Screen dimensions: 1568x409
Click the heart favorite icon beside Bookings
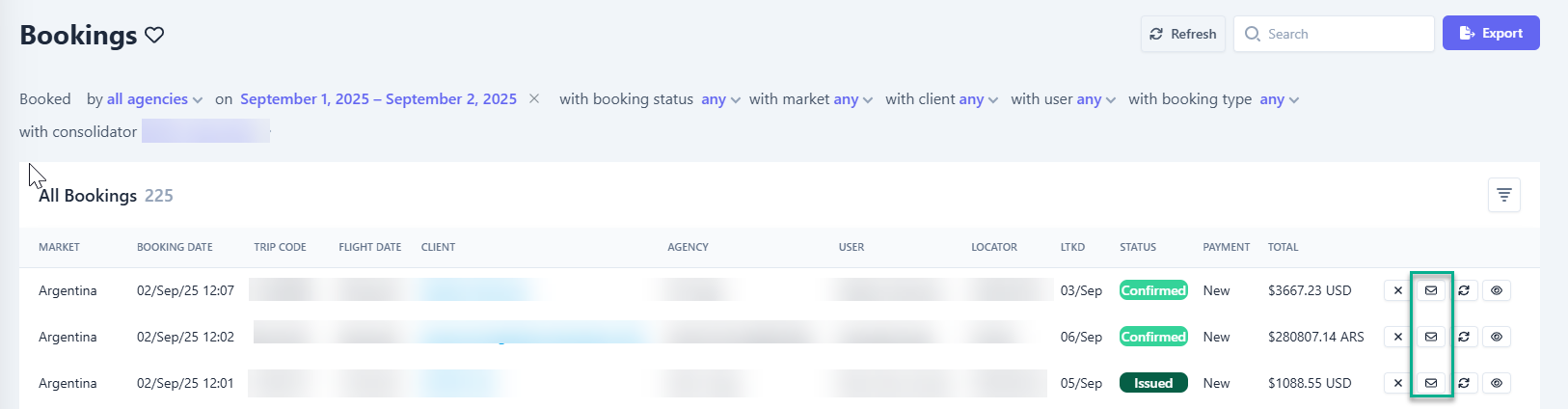point(154,35)
